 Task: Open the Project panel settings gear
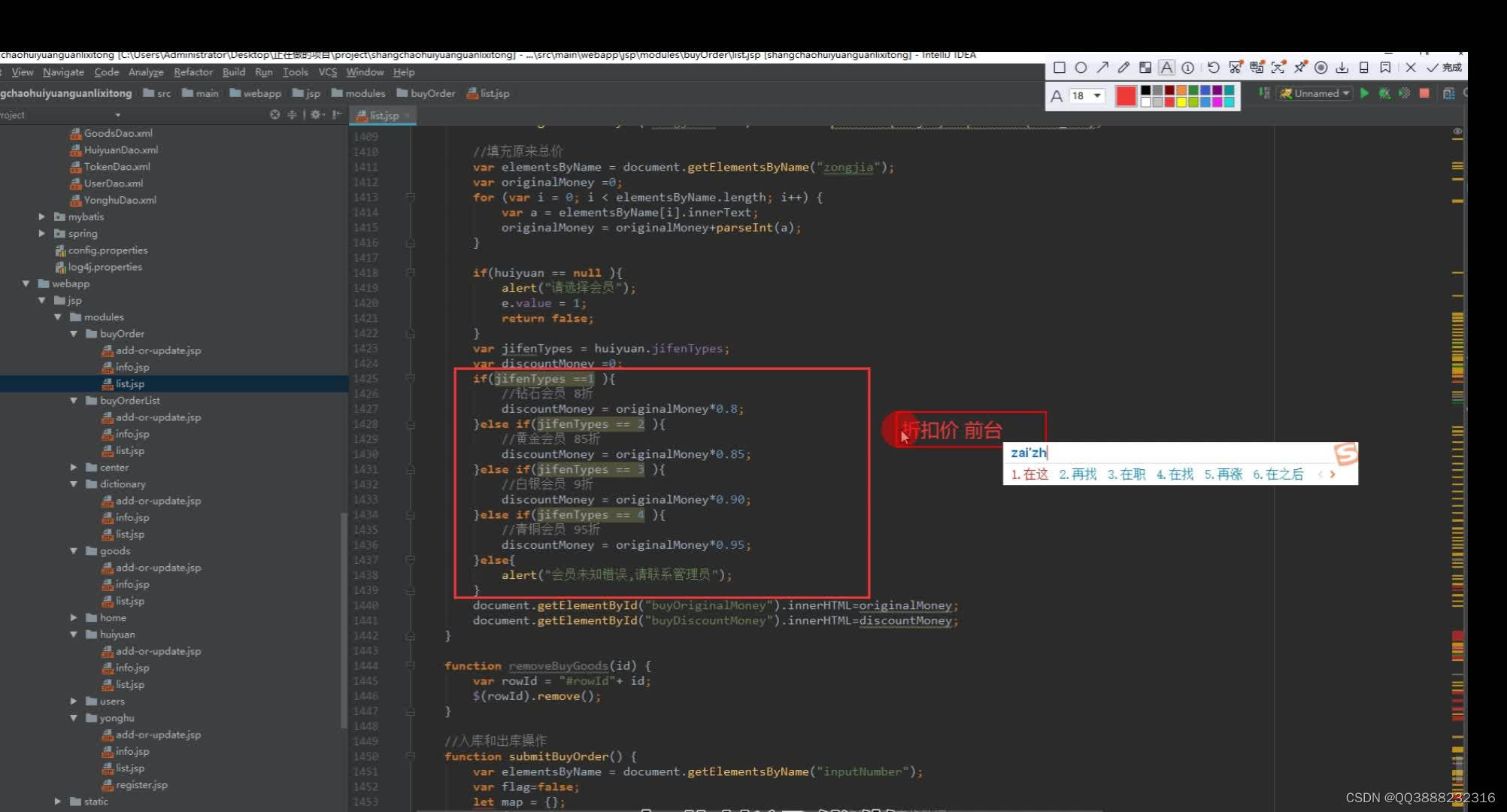click(x=314, y=114)
